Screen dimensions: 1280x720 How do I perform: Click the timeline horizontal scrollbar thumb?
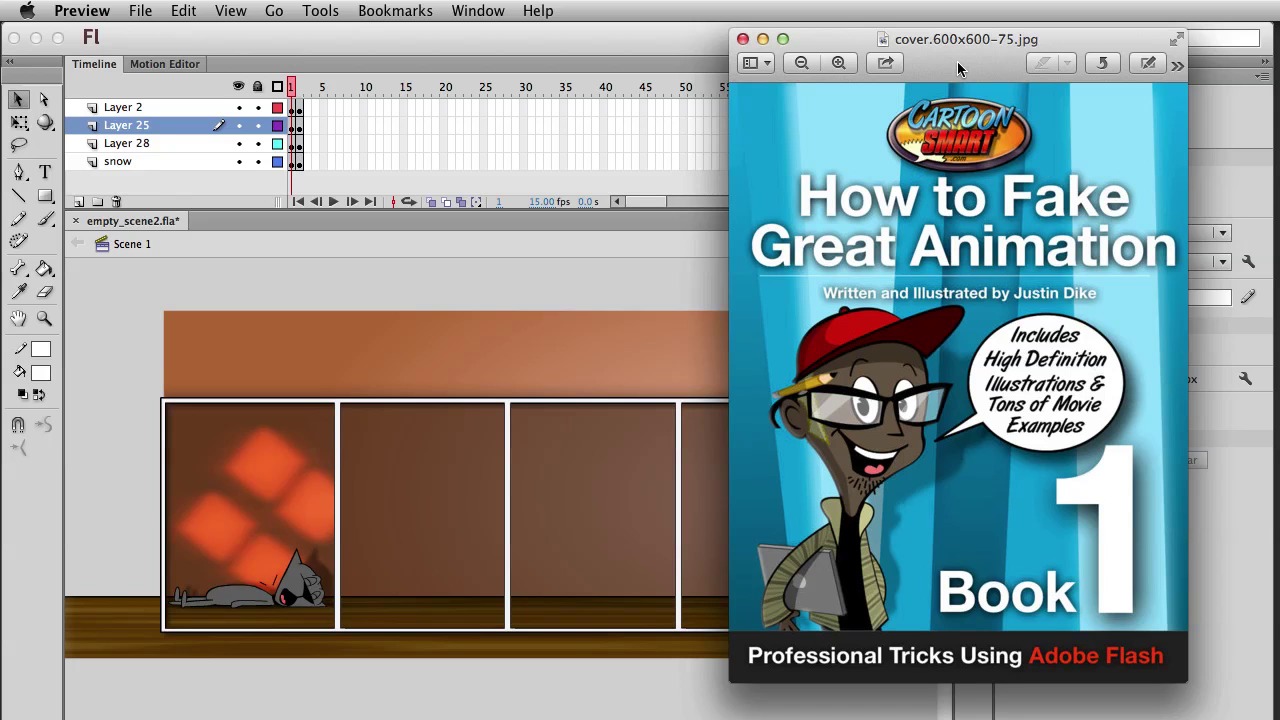646,202
